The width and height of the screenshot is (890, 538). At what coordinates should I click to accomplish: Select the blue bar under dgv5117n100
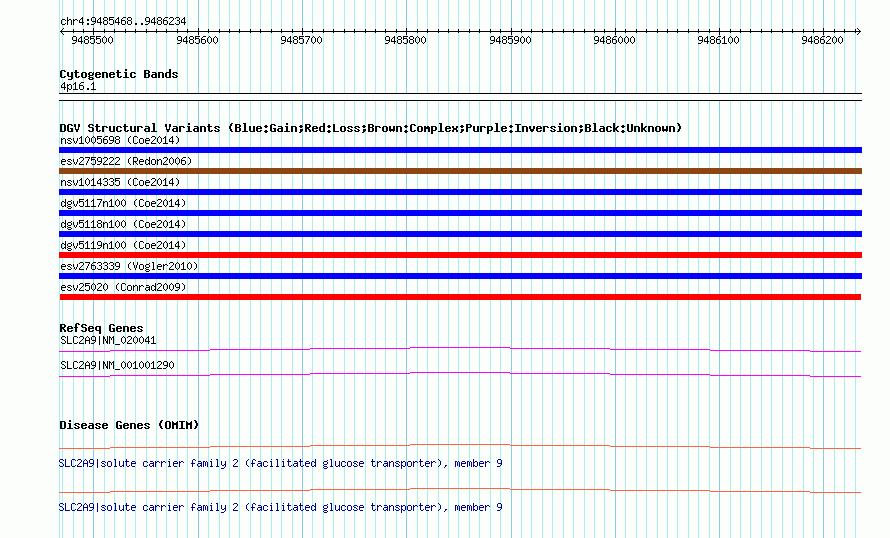point(460,213)
